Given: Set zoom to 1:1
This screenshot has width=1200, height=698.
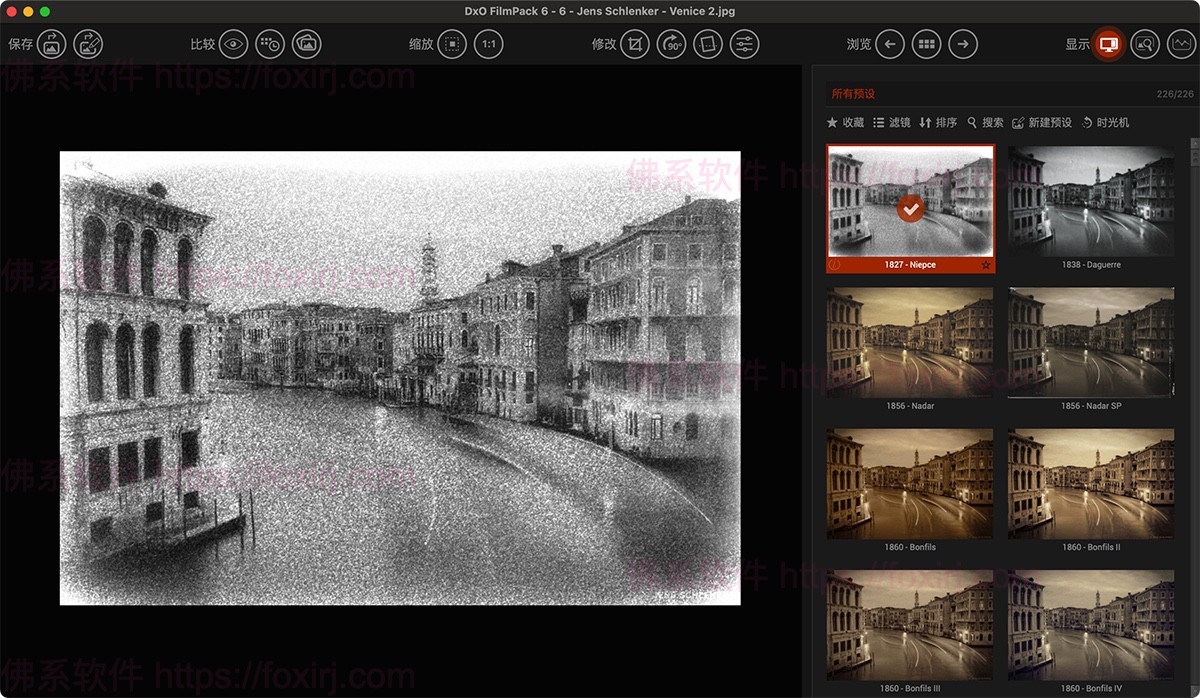Looking at the screenshot, I should (488, 44).
